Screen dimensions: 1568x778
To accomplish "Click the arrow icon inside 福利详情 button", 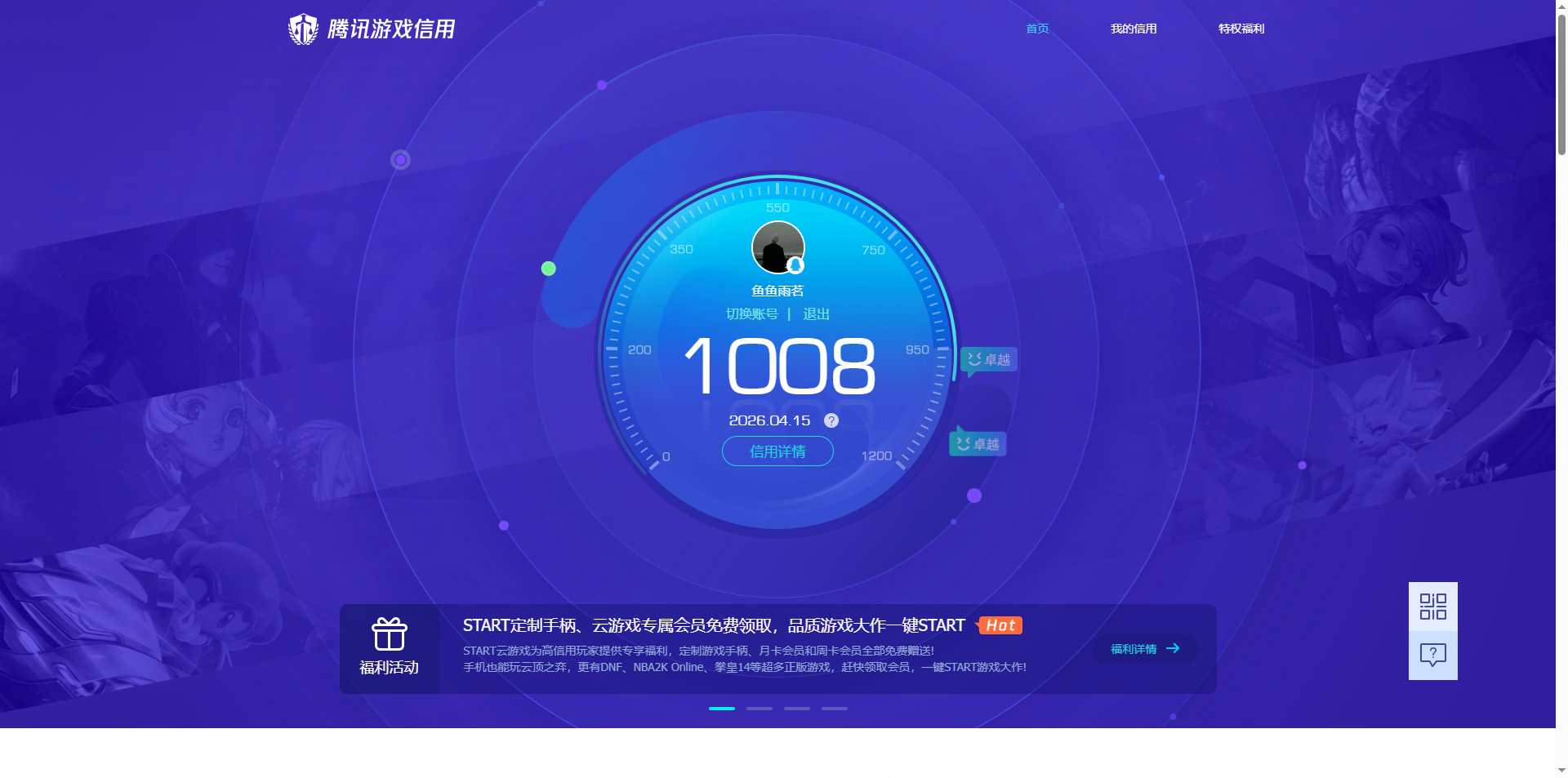I will 1174,648.
